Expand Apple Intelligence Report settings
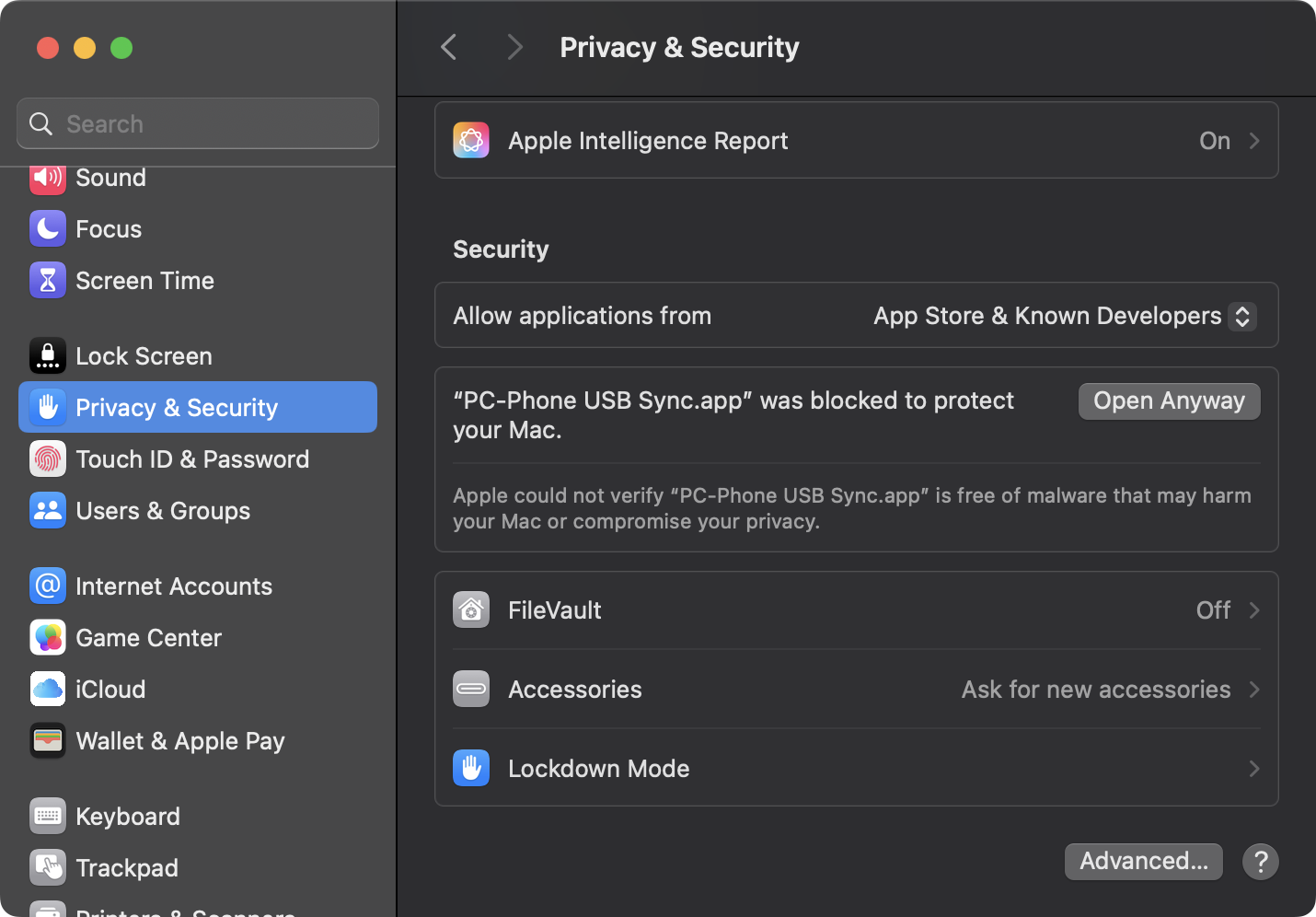This screenshot has width=1316, height=917. coord(856,141)
